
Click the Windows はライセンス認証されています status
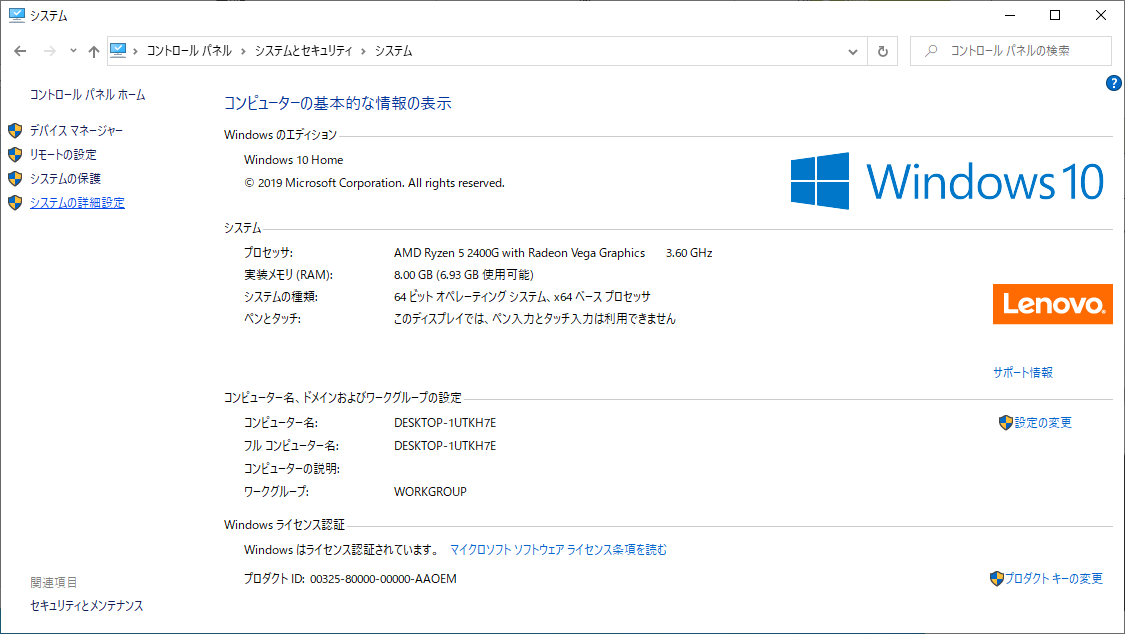pyautogui.click(x=342, y=549)
